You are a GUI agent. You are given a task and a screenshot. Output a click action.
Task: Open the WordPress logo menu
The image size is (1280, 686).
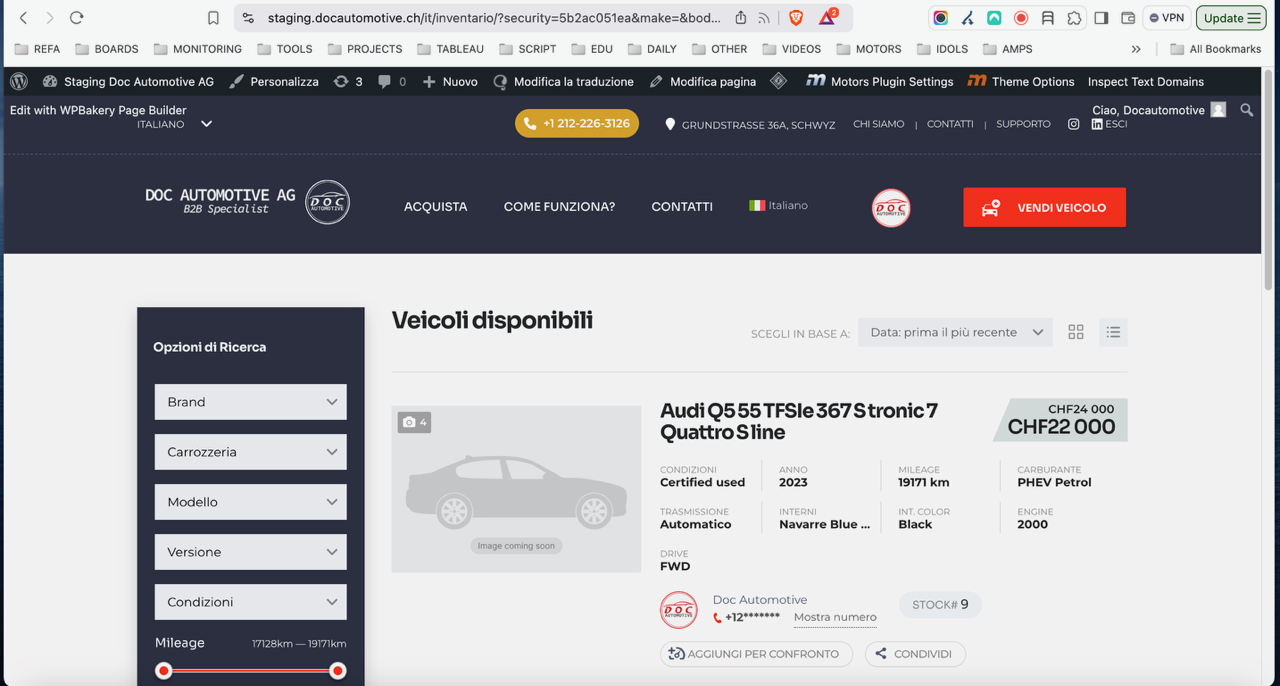[19, 81]
